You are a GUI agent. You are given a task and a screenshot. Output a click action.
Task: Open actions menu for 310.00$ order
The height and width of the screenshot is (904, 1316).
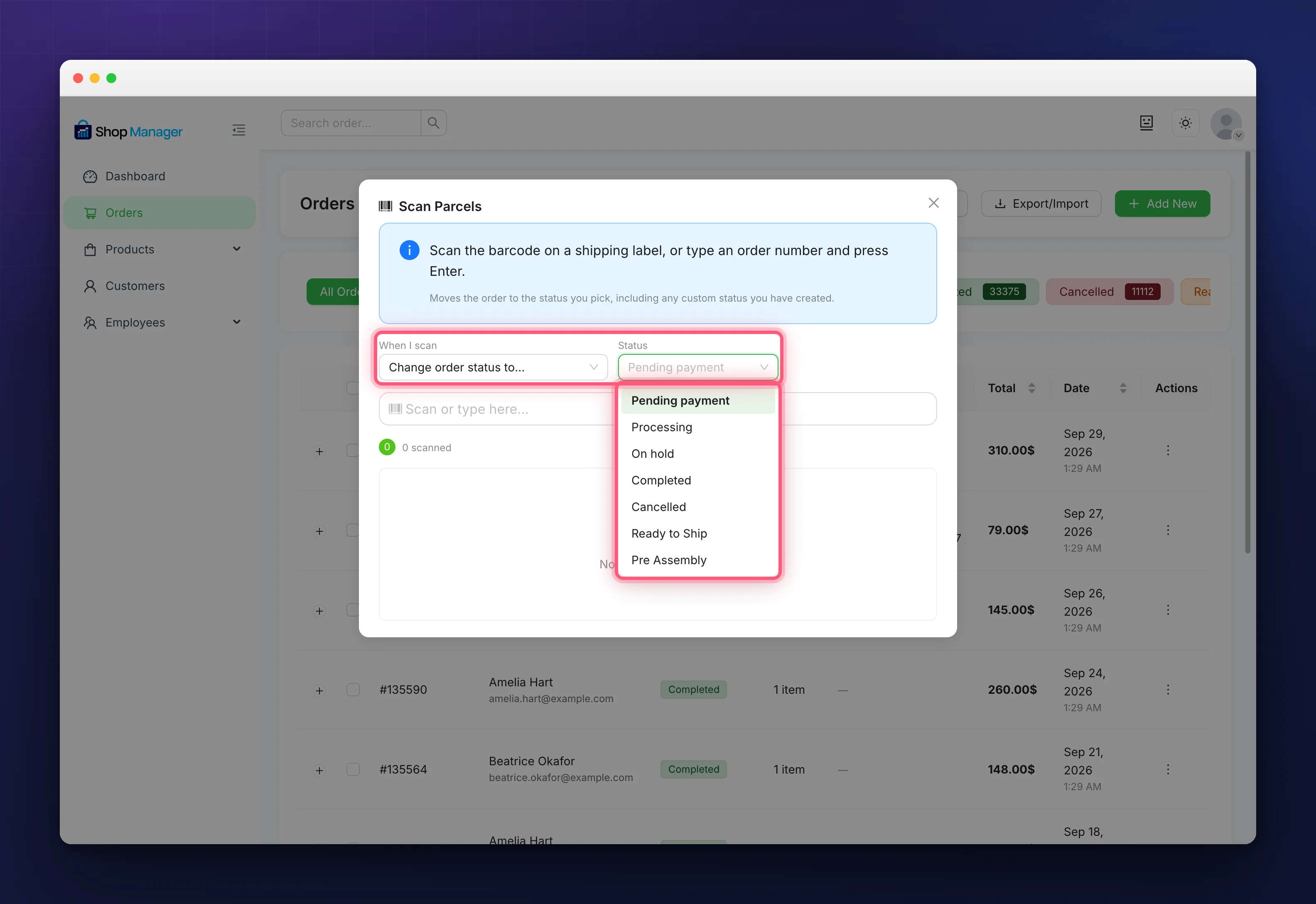(1168, 450)
